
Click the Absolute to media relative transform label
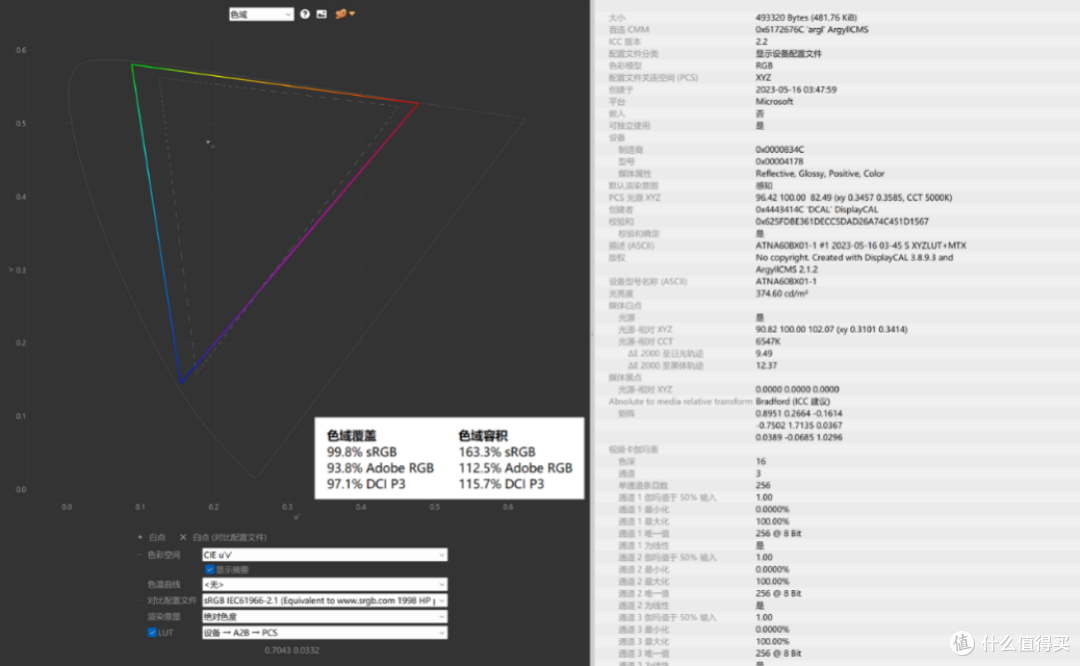point(681,401)
